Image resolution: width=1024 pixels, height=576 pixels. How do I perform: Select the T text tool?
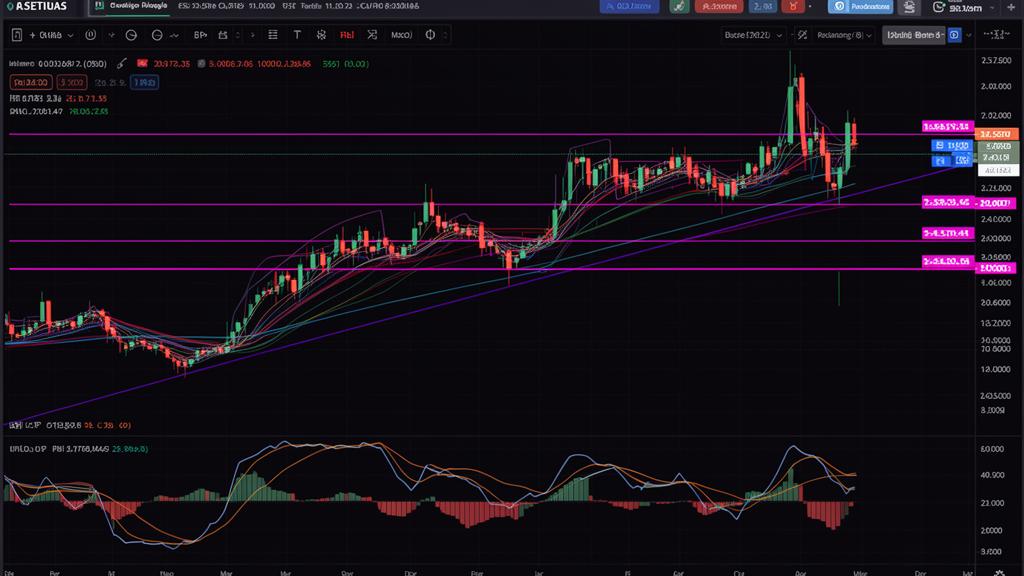coord(297,35)
